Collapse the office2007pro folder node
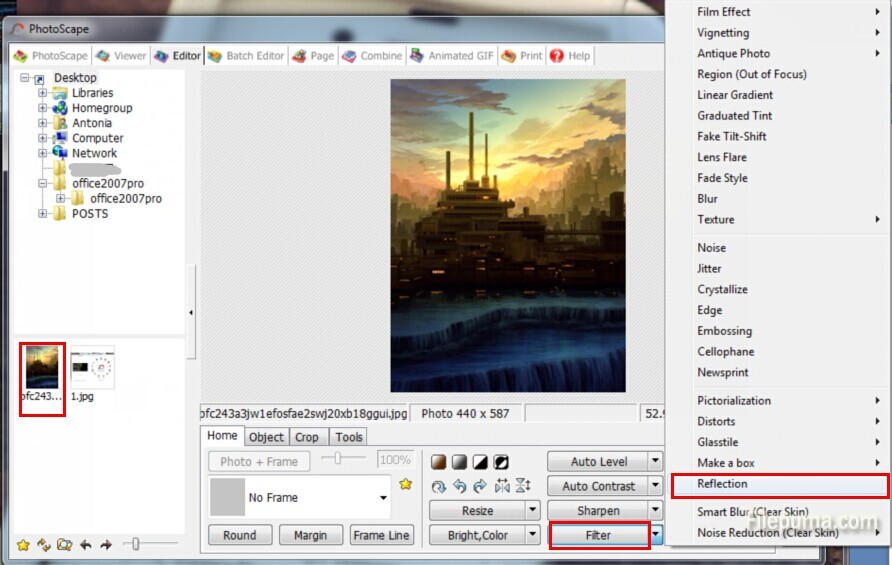 (43, 184)
